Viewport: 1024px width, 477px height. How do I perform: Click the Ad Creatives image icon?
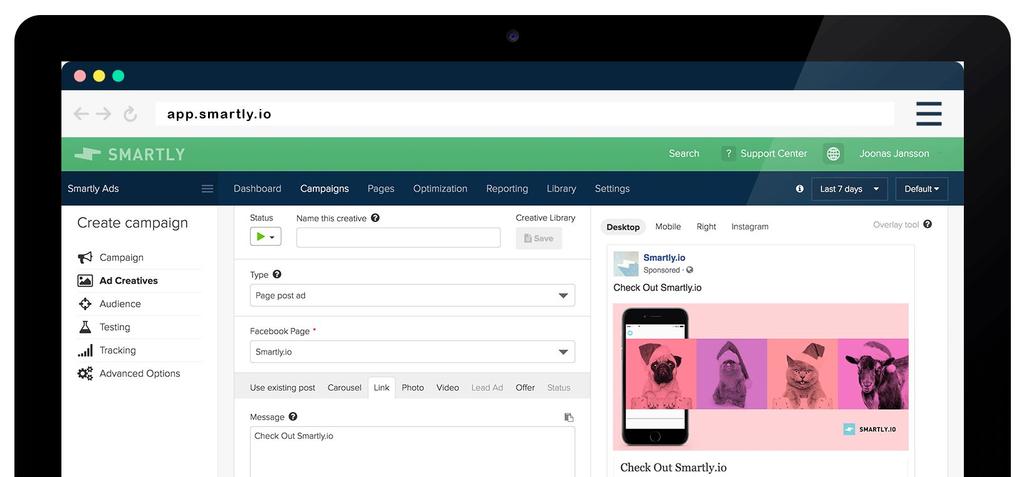85,281
